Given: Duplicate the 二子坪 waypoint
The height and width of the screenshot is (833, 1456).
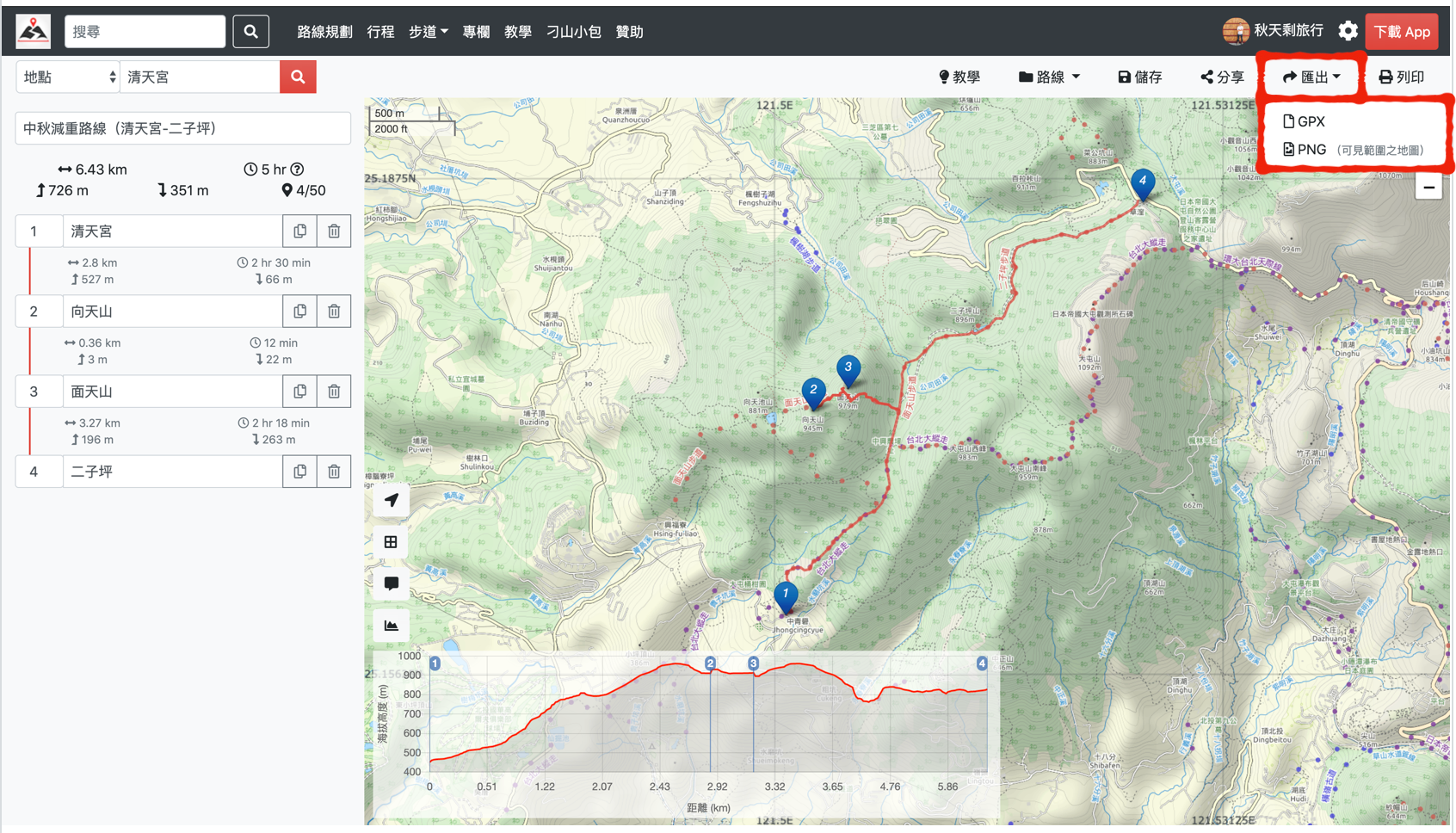Looking at the screenshot, I should (300, 471).
